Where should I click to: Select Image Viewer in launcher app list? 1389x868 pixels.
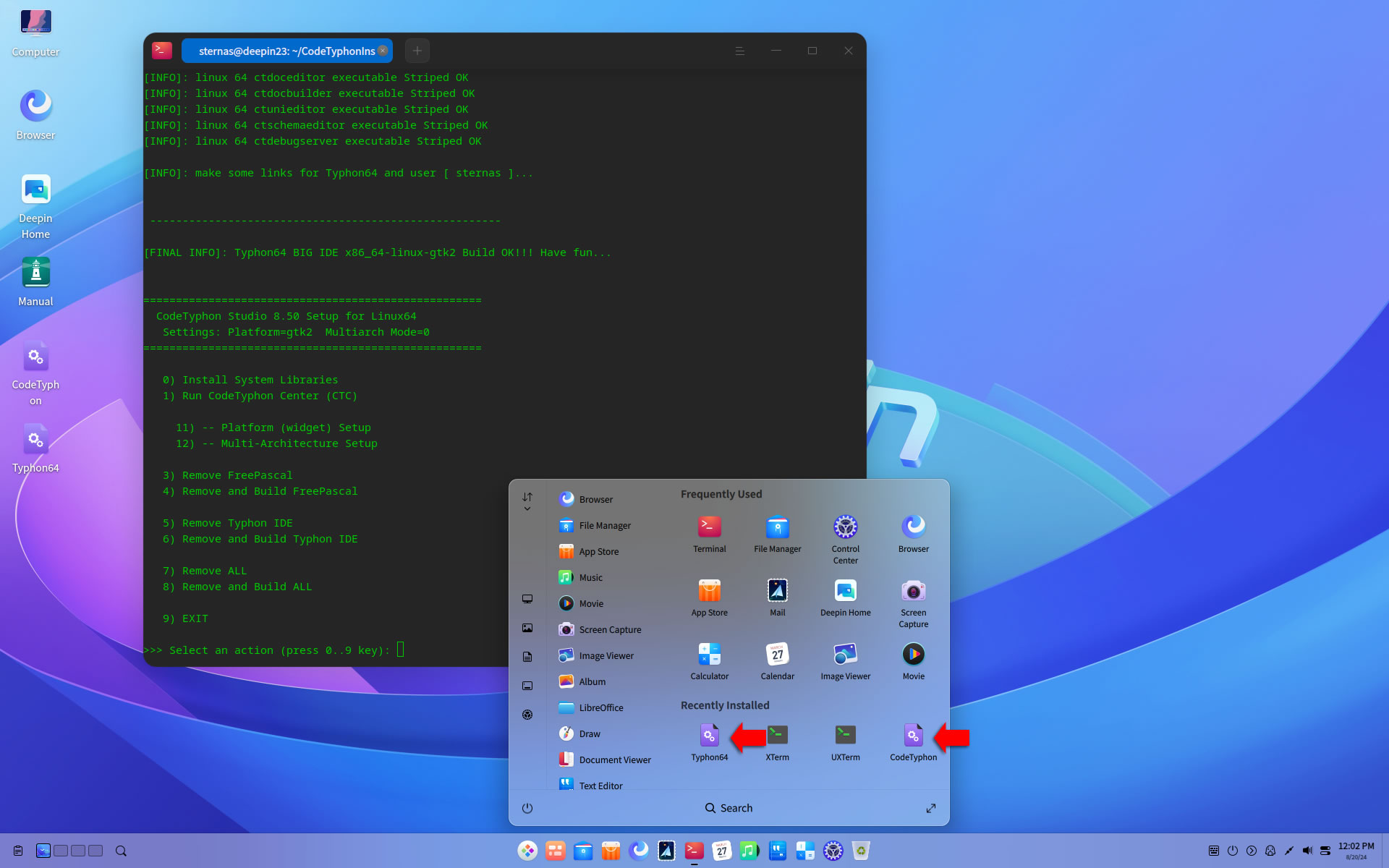tap(608, 655)
